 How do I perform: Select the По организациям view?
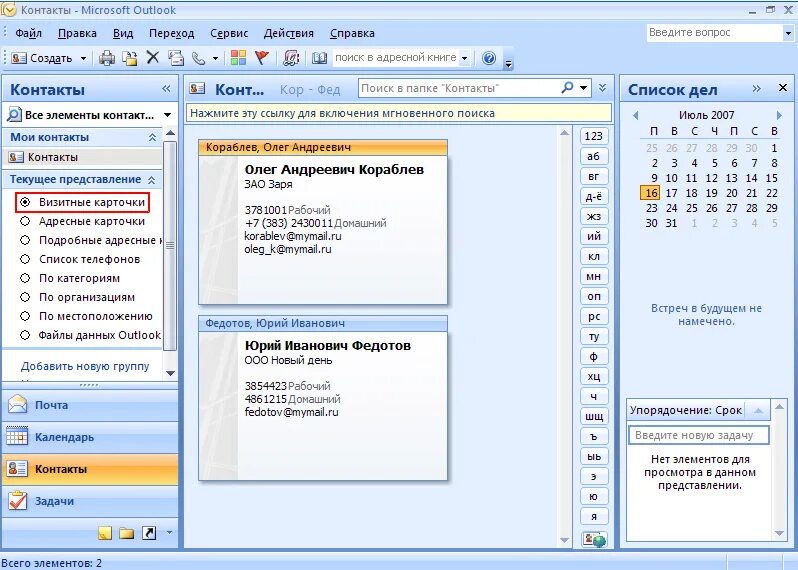click(77, 297)
